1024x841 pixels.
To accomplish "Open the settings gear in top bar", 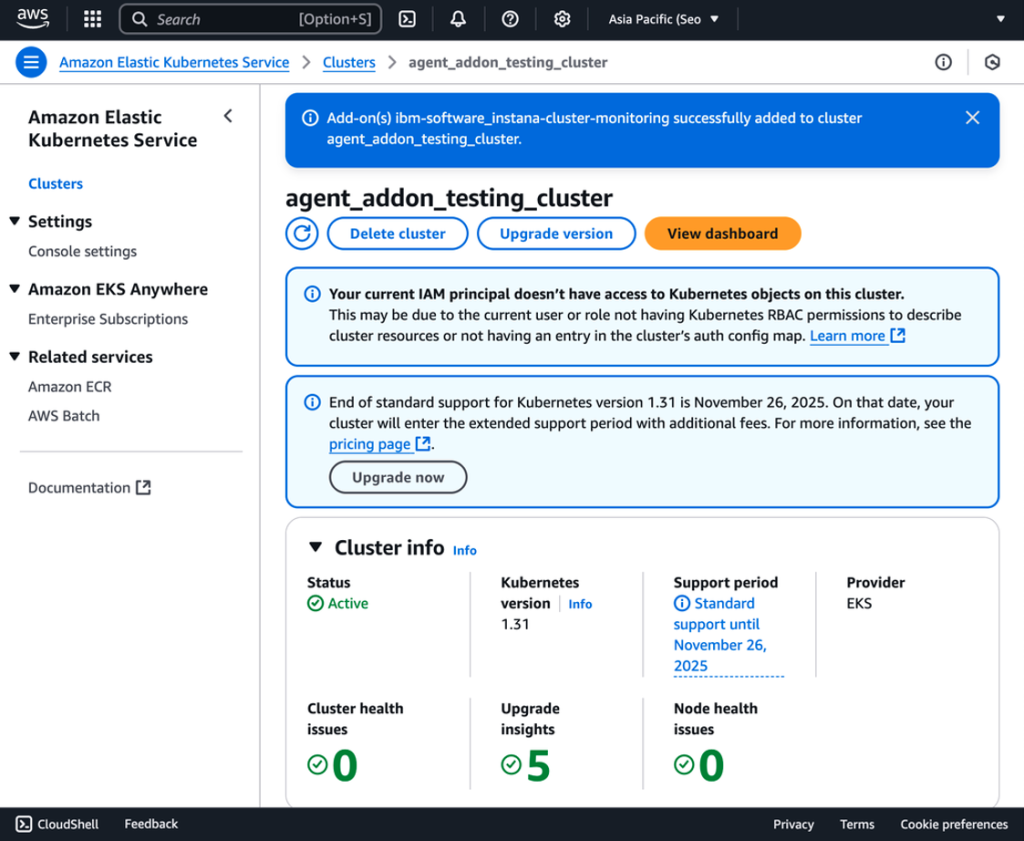I will tap(562, 19).
